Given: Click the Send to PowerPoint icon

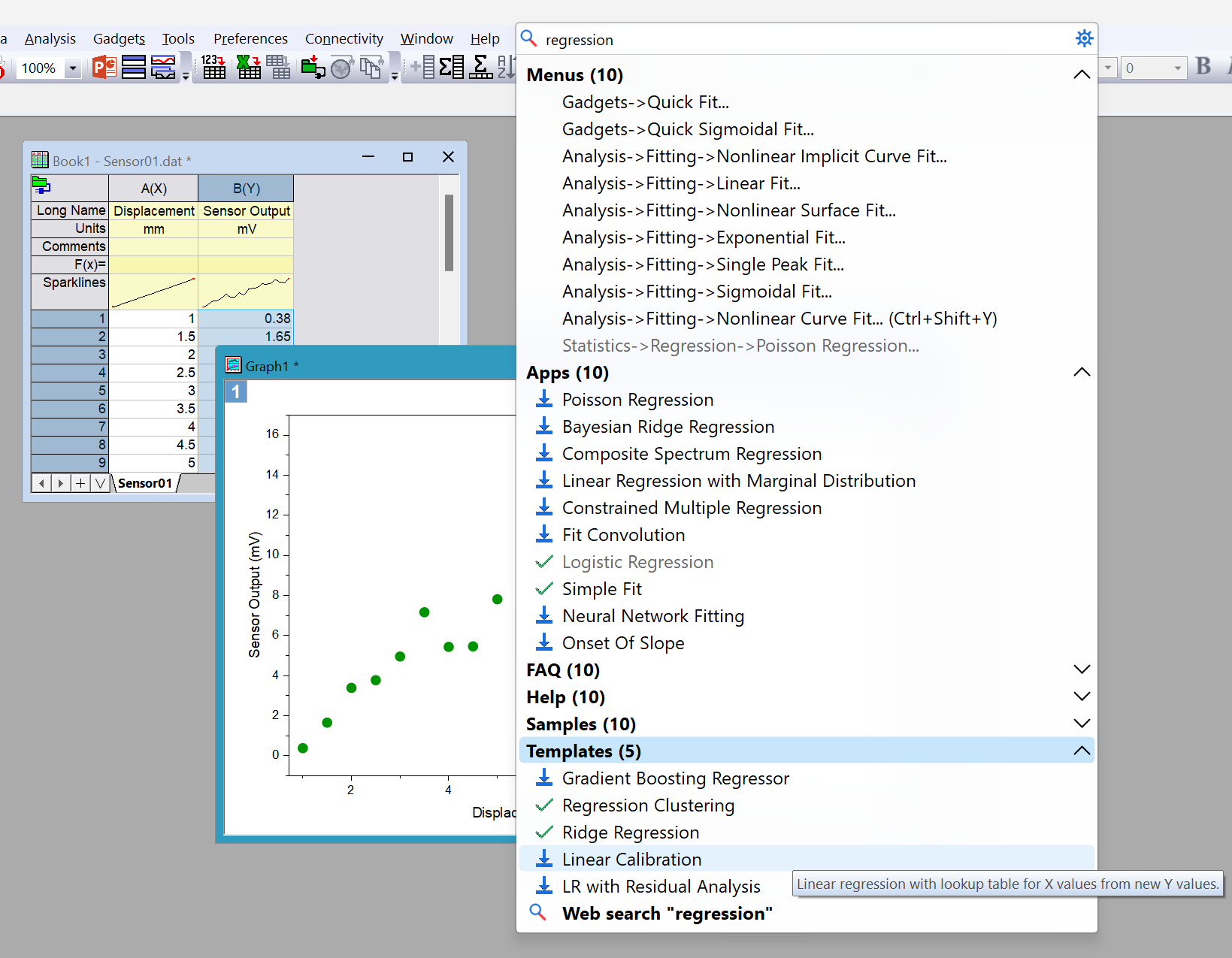Looking at the screenshot, I should click(x=104, y=68).
